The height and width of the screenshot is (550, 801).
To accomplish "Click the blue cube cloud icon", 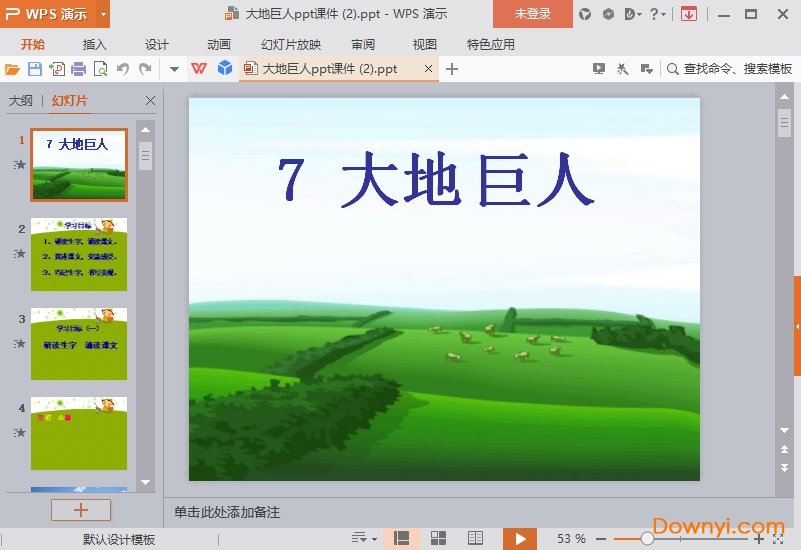I will click(225, 68).
